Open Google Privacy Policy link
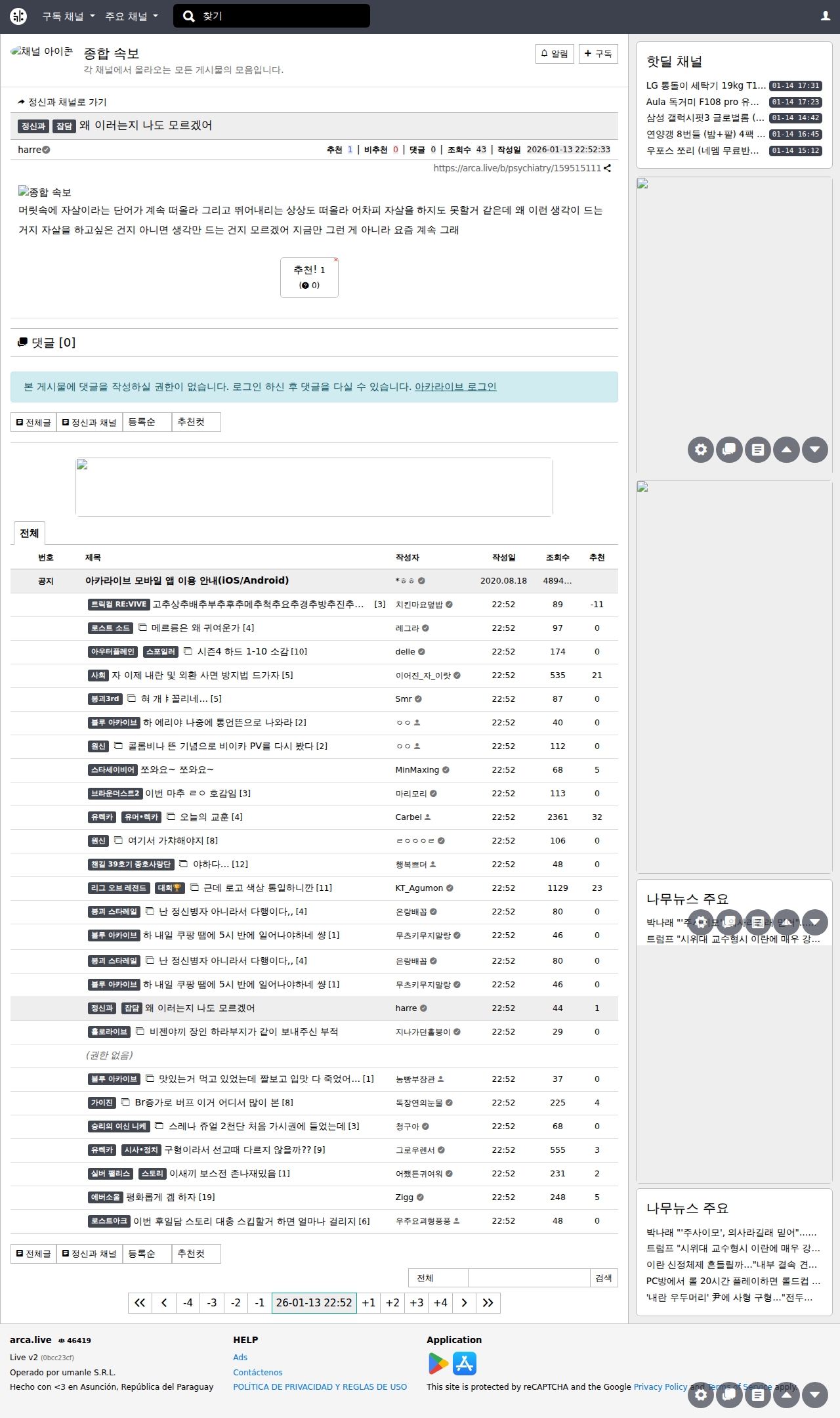 tap(660, 1386)
